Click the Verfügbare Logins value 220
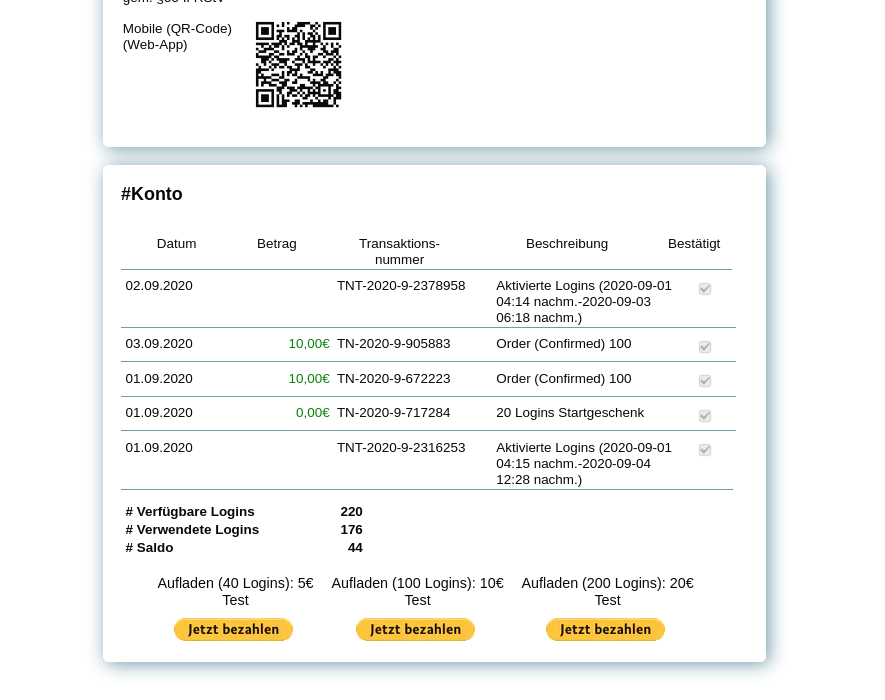This screenshot has width=885, height=700. pos(351,512)
